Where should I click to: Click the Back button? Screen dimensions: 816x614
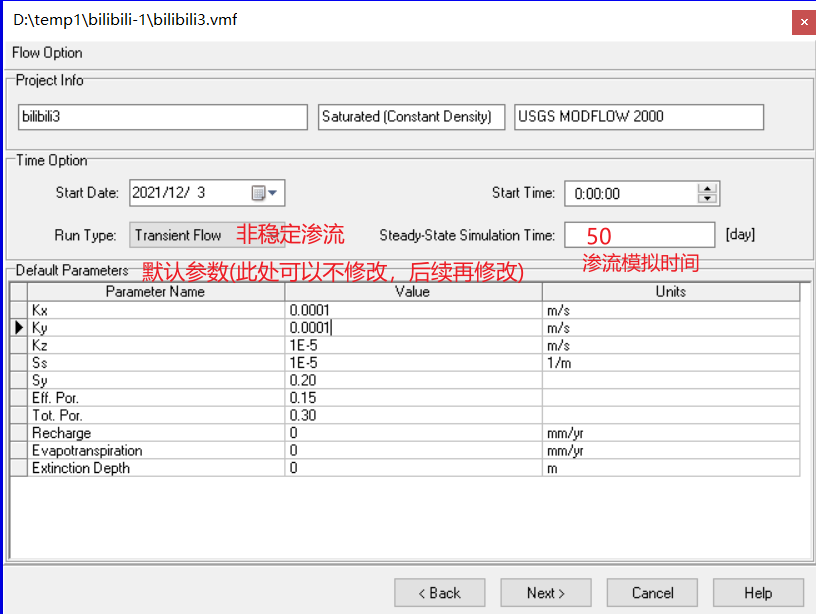(x=439, y=592)
